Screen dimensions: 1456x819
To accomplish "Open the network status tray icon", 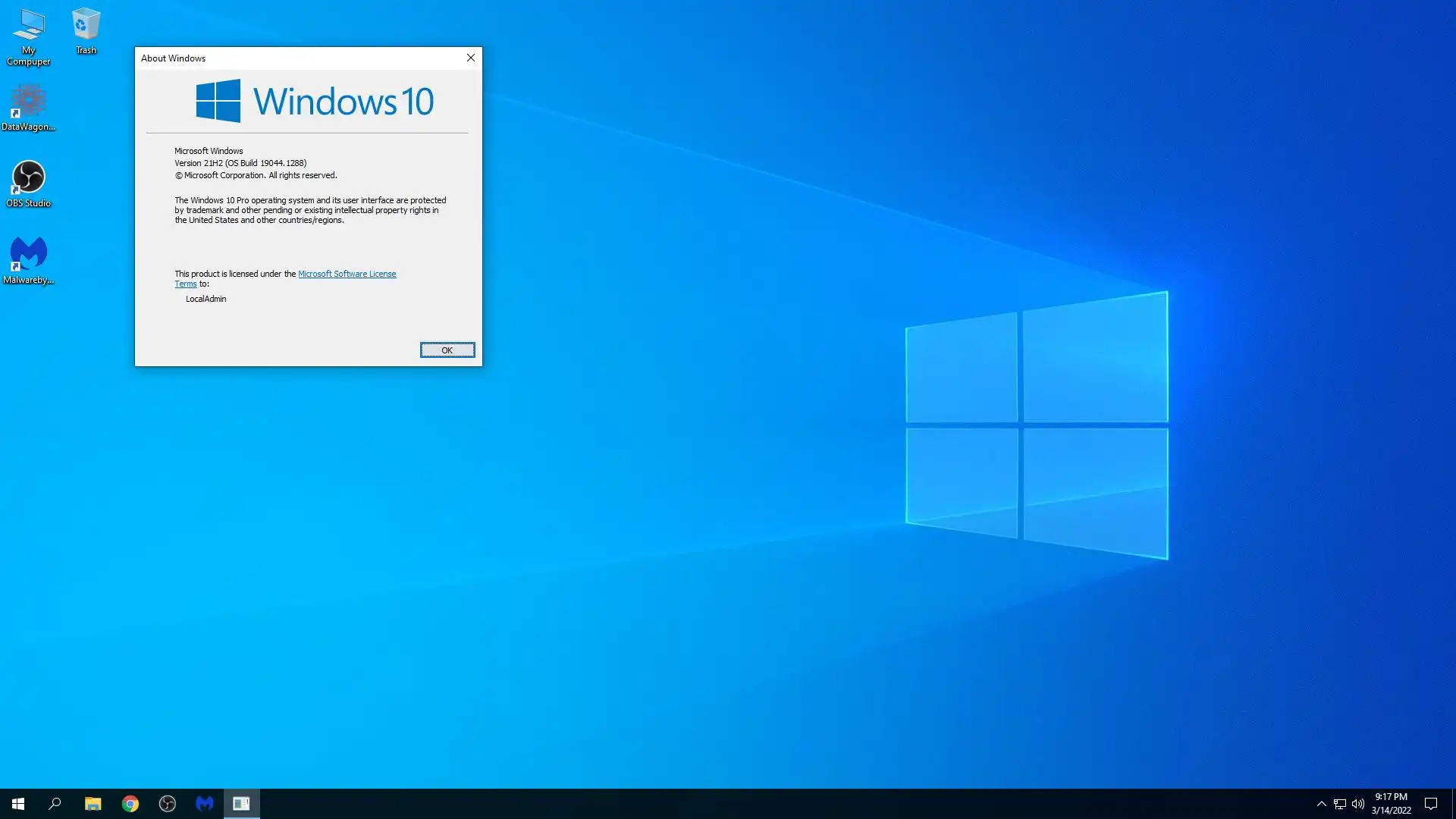I will coord(1340,804).
